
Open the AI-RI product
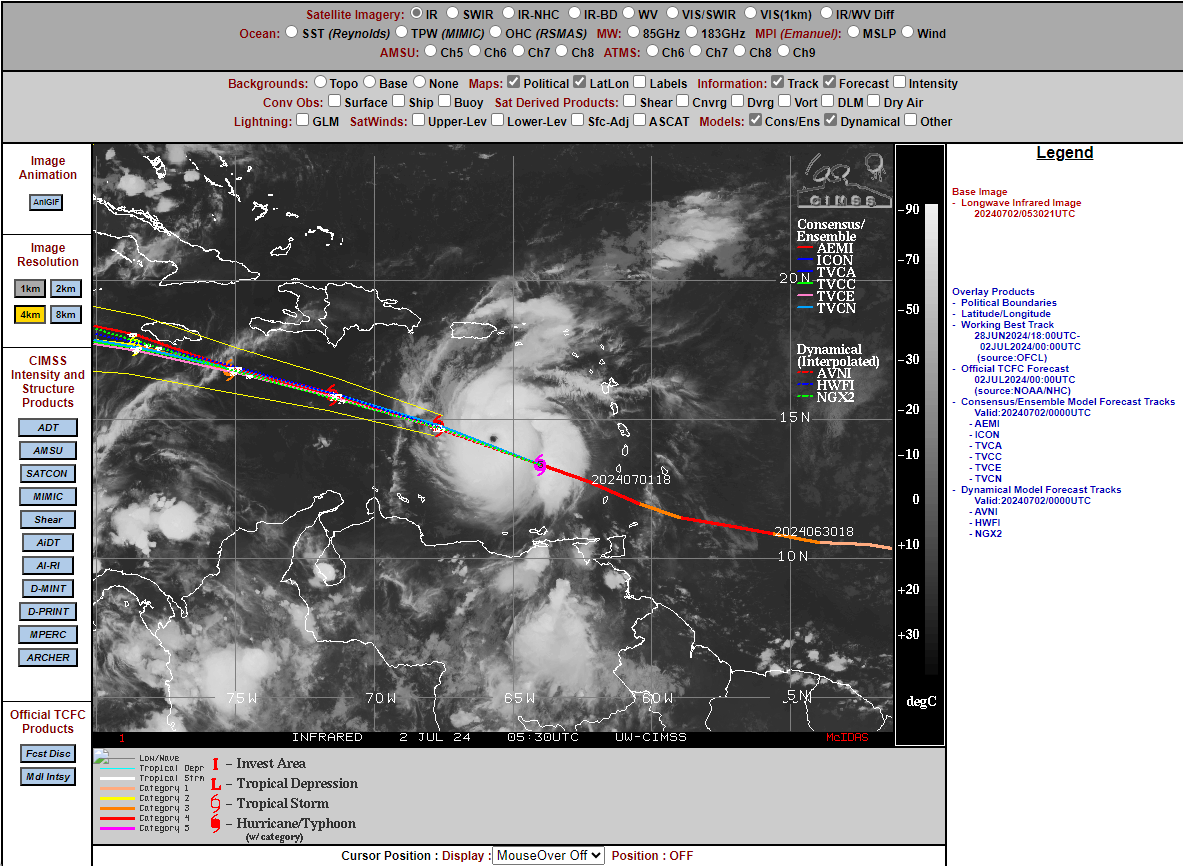(x=48, y=566)
